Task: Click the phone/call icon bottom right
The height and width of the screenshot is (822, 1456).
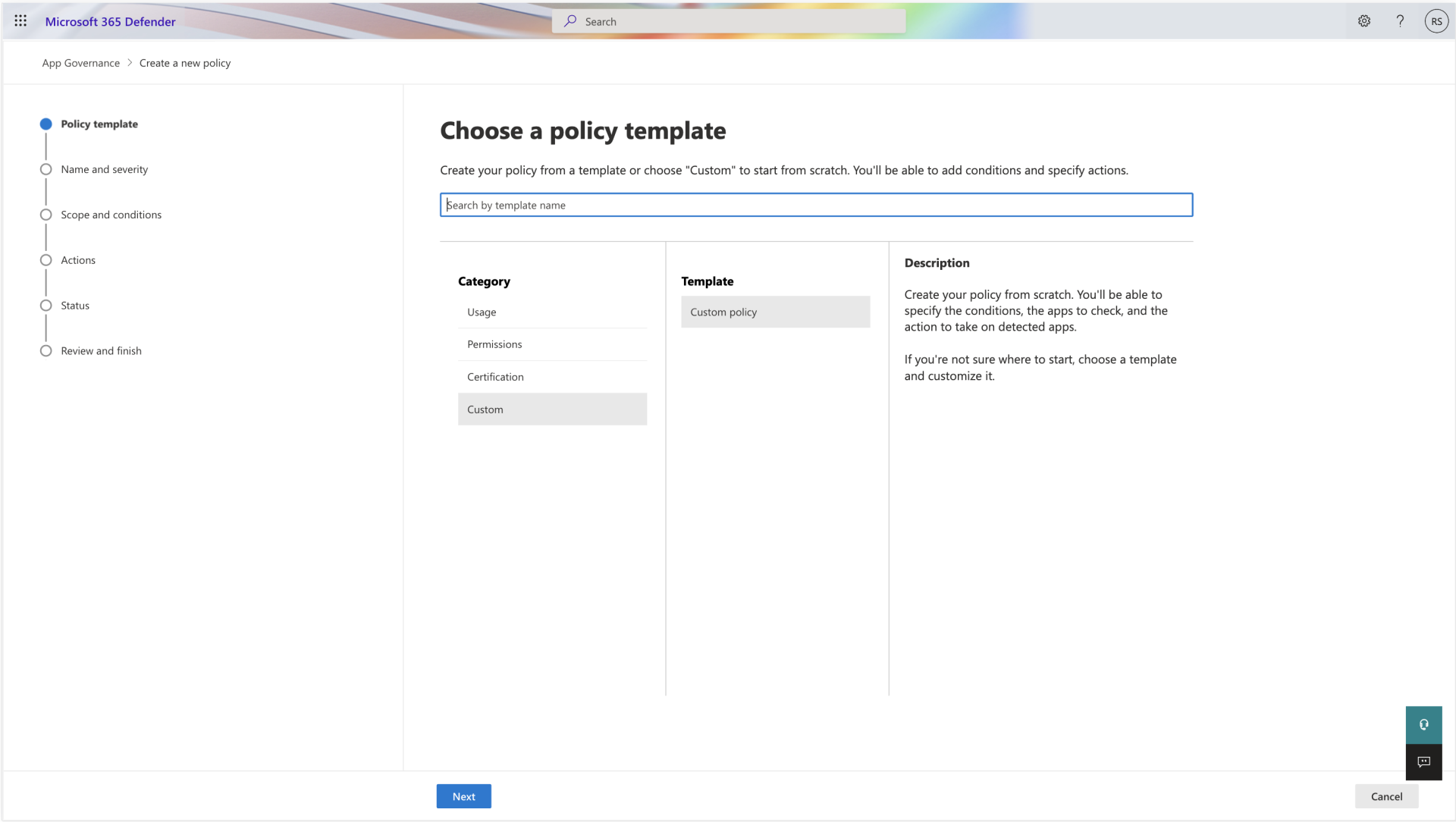Action: [1424, 724]
